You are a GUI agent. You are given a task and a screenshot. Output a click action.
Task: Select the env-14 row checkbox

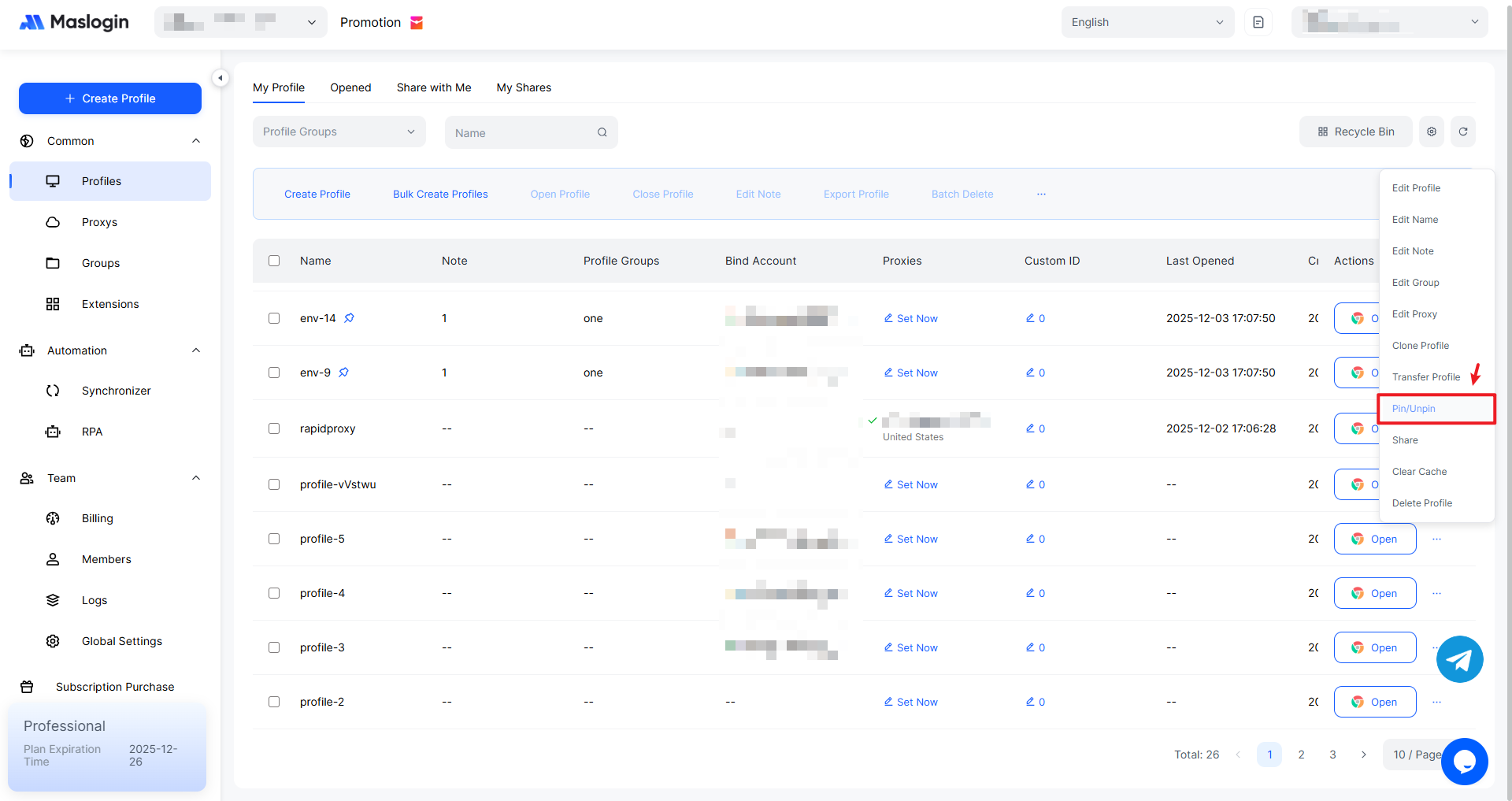tap(274, 318)
